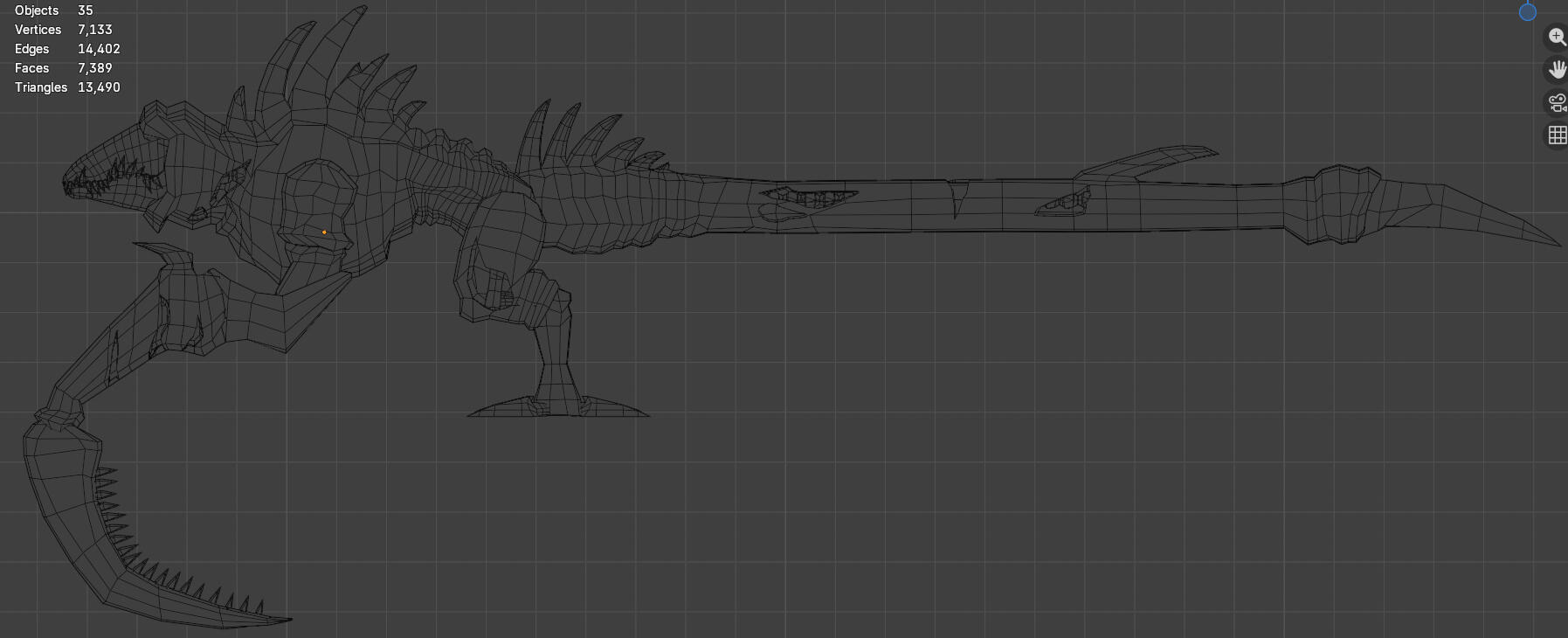The image size is (1568, 638).
Task: Click the Faces count 7,389
Action: point(95,68)
